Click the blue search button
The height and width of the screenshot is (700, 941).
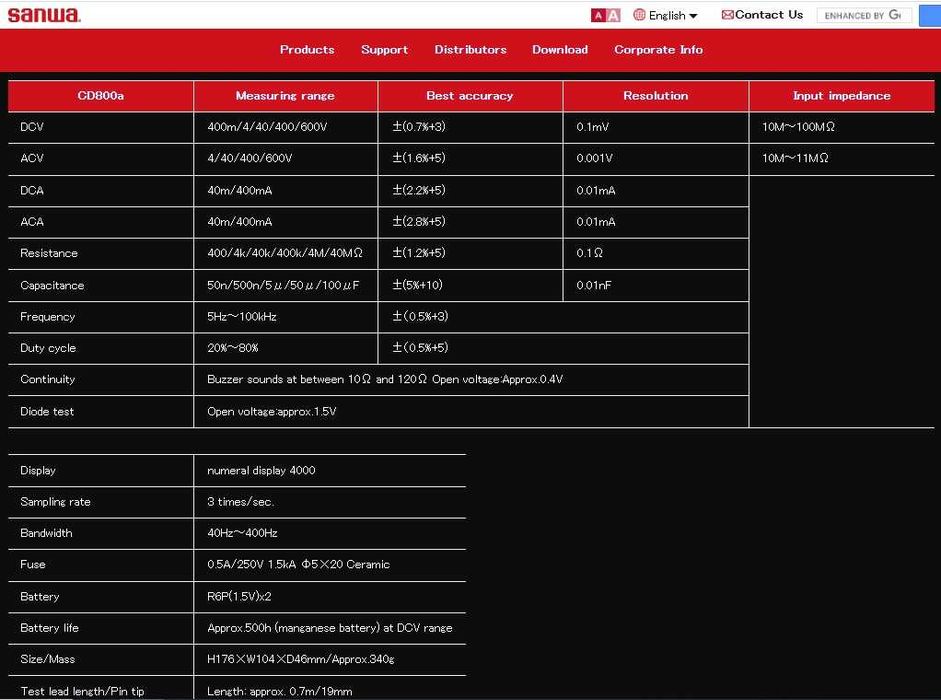(930, 16)
